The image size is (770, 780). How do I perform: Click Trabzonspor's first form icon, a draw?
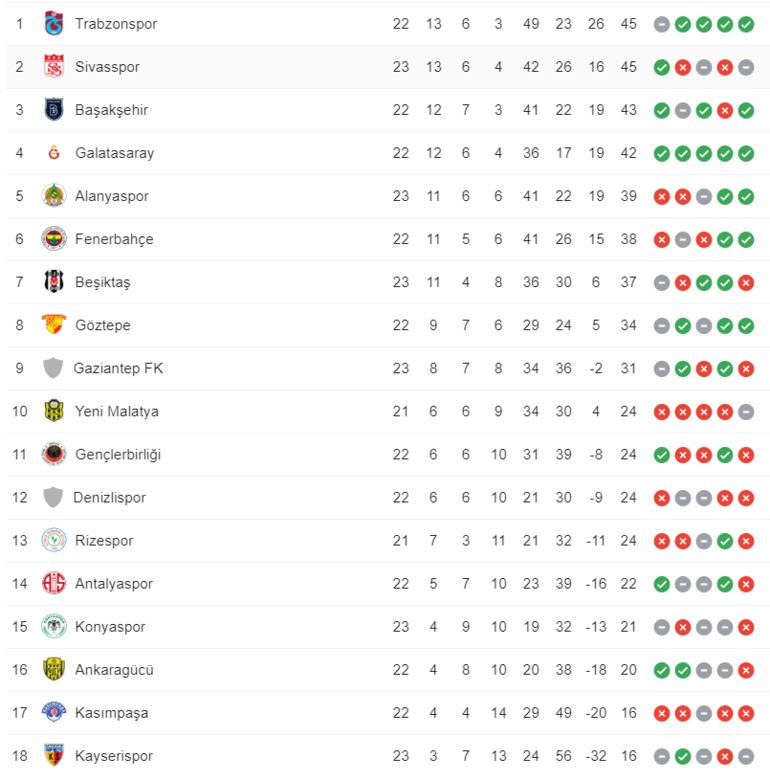point(662,24)
